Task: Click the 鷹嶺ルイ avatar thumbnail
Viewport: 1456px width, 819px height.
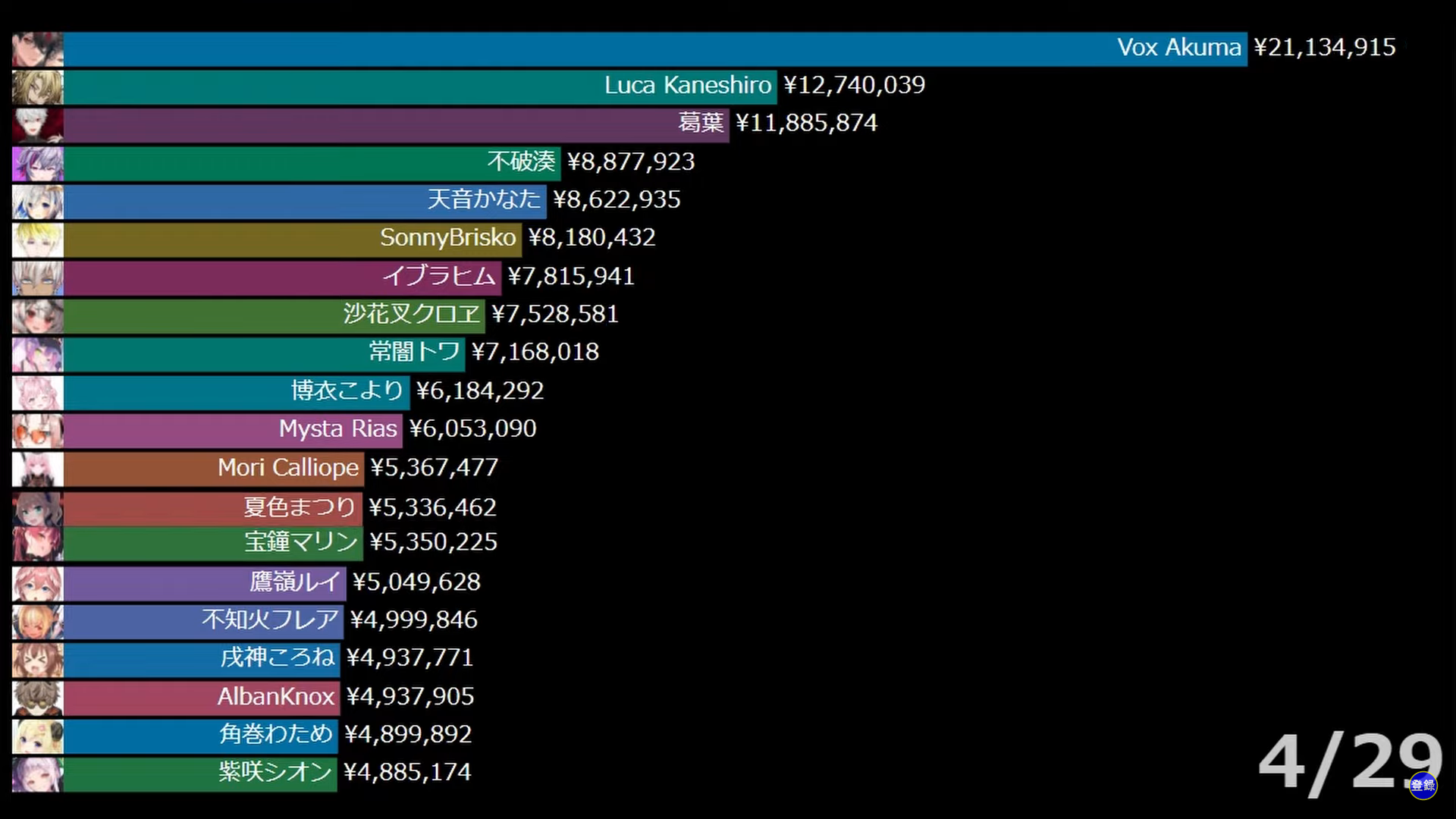Action: [x=37, y=584]
